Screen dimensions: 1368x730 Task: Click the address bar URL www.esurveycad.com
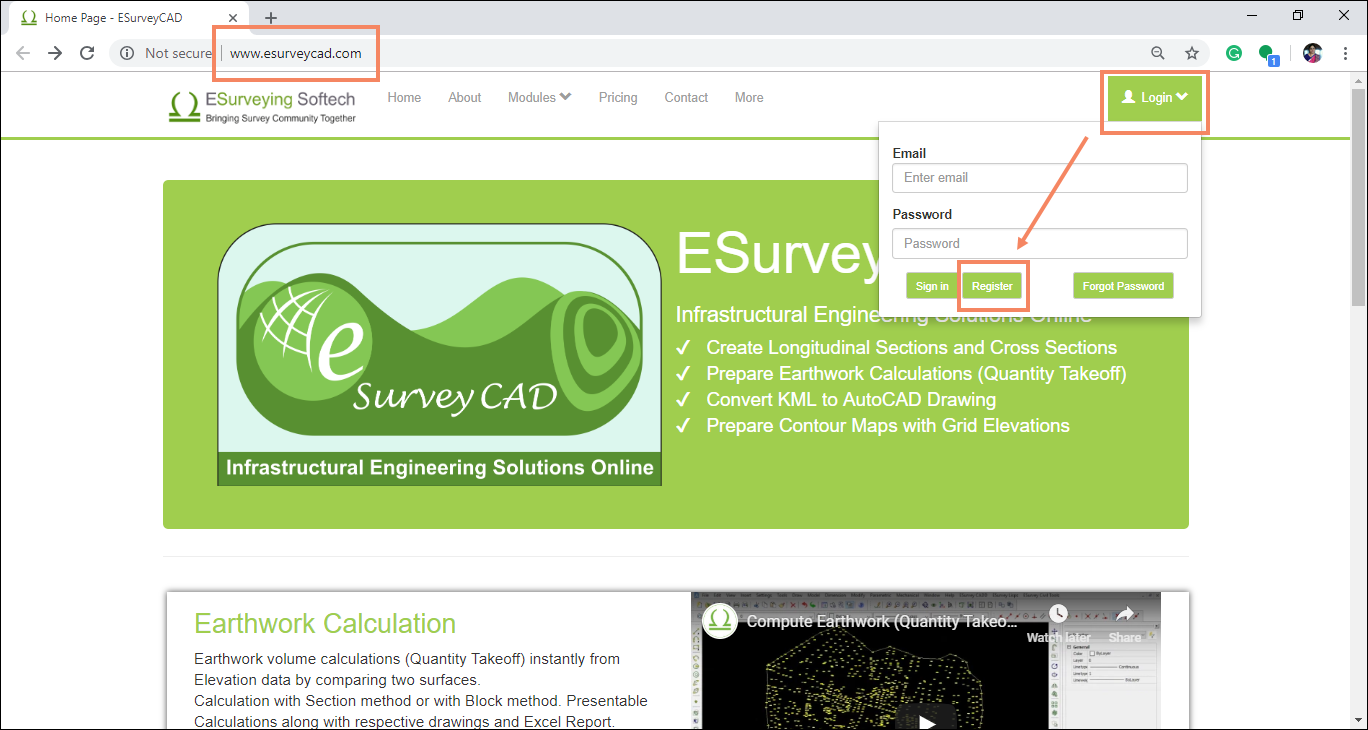[x=296, y=53]
